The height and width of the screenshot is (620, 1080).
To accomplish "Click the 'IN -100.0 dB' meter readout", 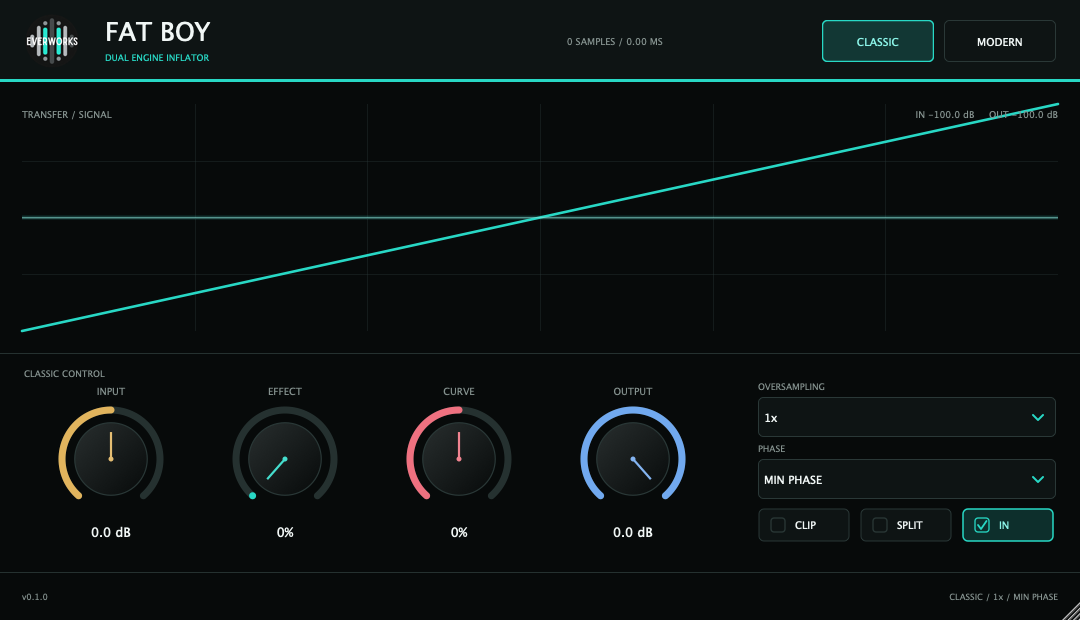I will tap(944, 114).
